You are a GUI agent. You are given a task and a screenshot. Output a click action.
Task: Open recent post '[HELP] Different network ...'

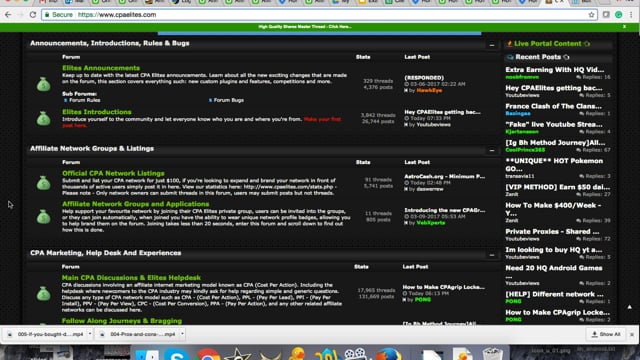pyautogui.click(x=554, y=294)
